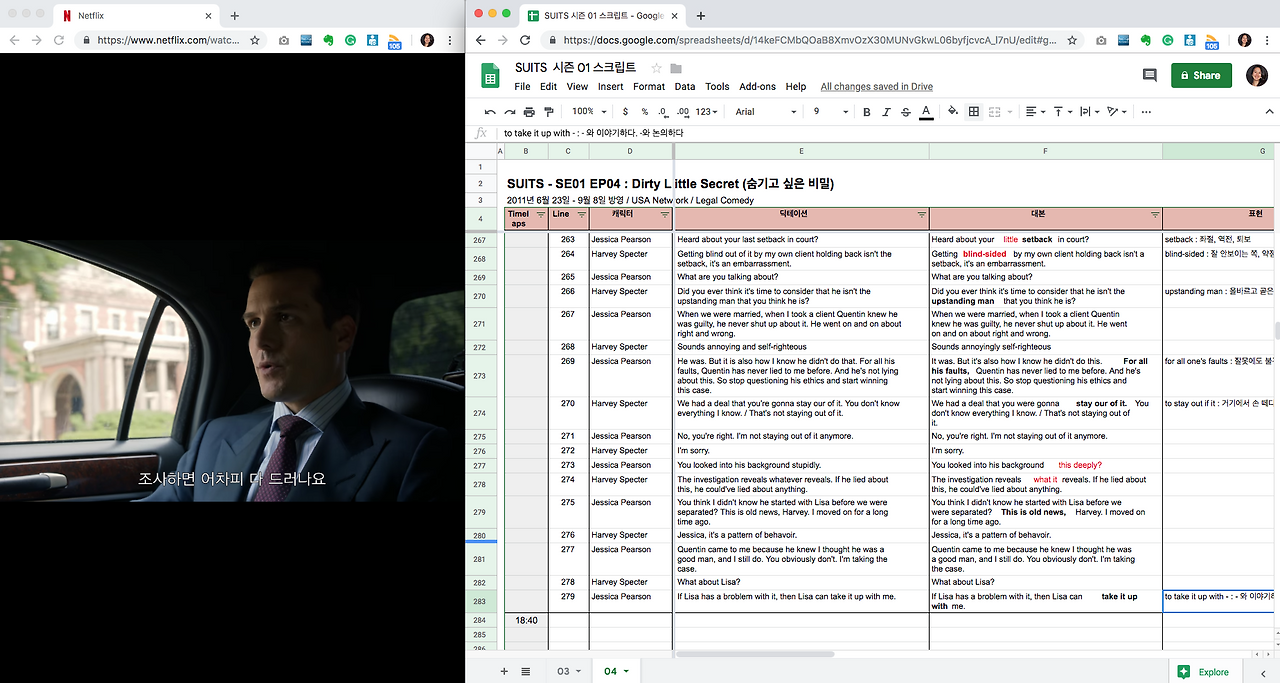Click the Undo arrow in Sheets toolbar
Viewport: 1280px width, 683px height.
[490, 112]
